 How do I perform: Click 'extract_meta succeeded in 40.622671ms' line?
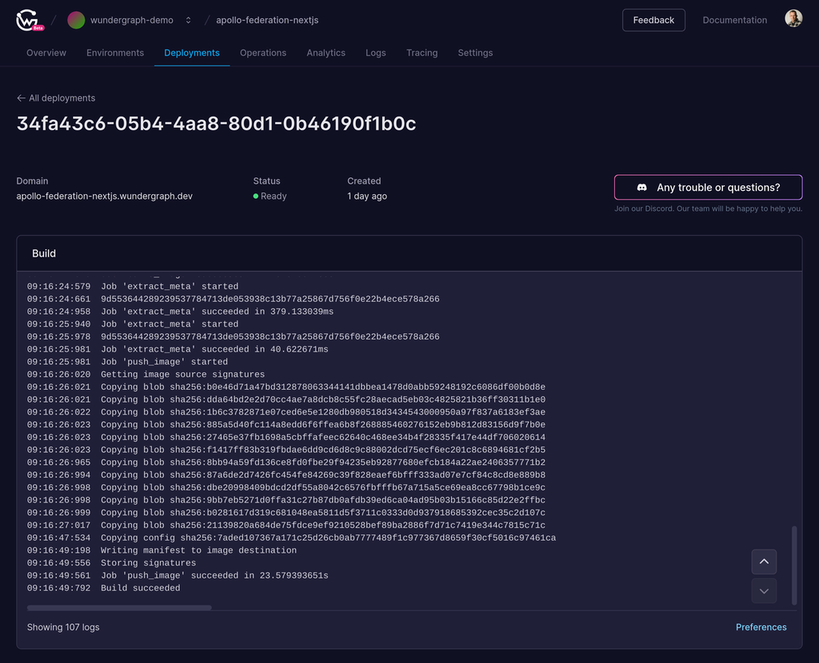click(178, 350)
